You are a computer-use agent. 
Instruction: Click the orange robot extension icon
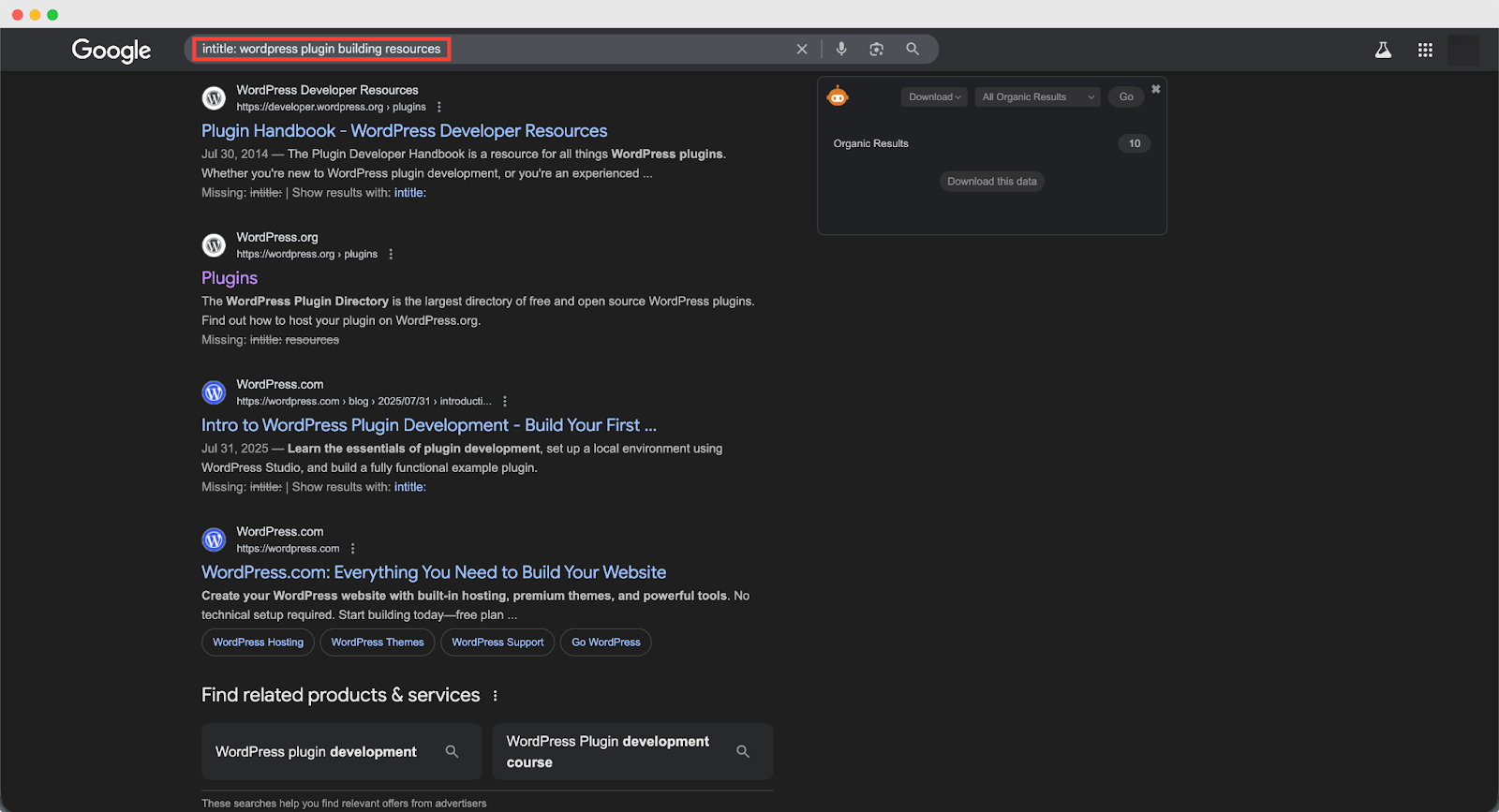[838, 96]
